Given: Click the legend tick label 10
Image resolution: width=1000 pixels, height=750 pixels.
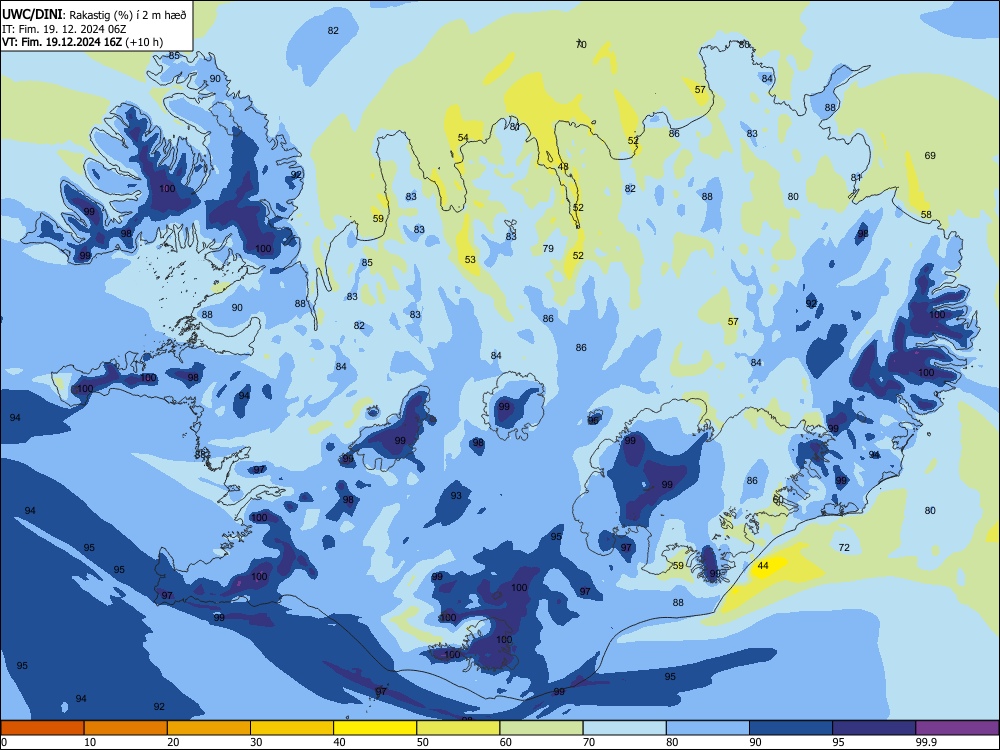Looking at the screenshot, I should click(90, 742).
